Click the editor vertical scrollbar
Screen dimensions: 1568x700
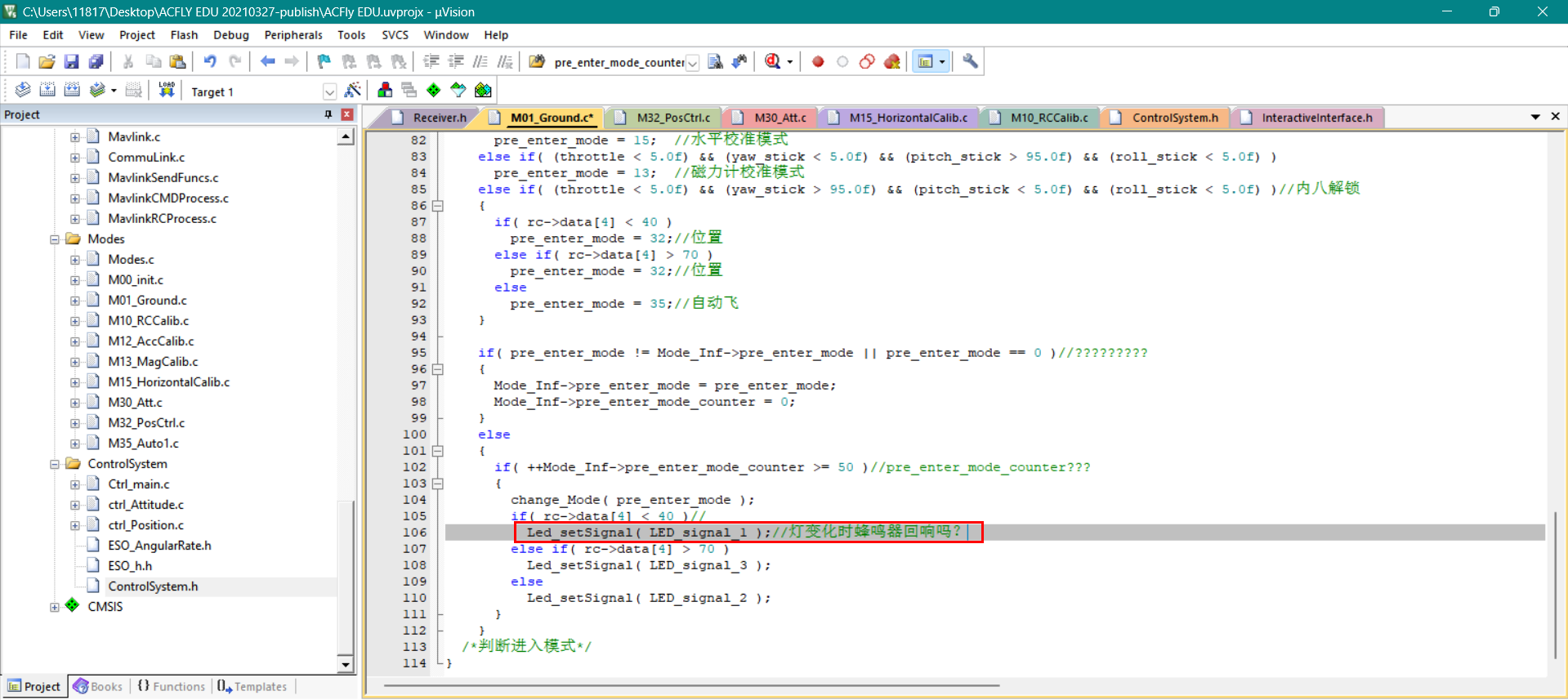pyautogui.click(x=1555, y=585)
